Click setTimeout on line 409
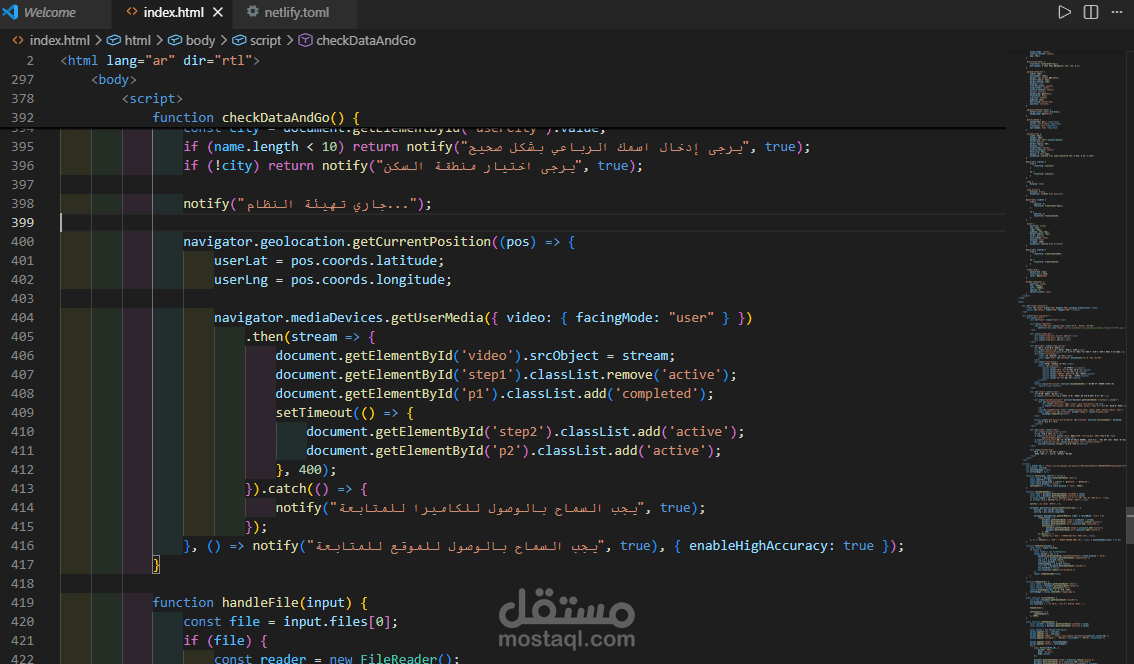Viewport: 1134px width, 664px height. coord(314,412)
